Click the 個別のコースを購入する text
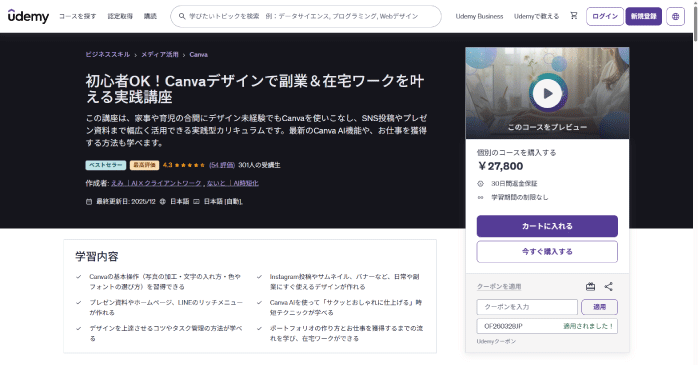Viewport: 698px width, 365px height. (x=516, y=153)
